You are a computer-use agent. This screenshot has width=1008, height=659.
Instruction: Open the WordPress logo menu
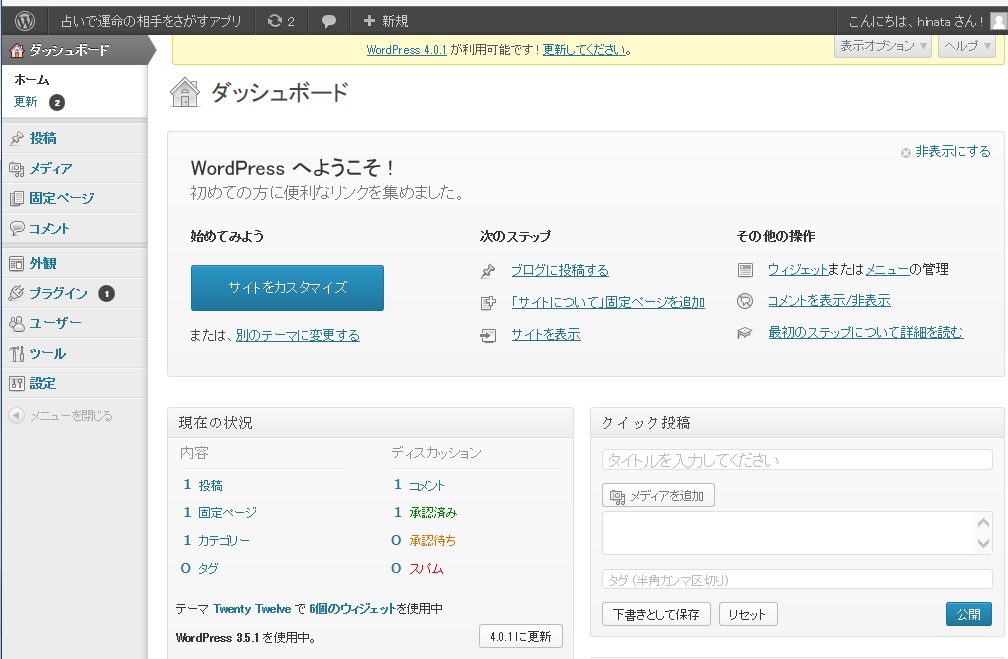24,21
